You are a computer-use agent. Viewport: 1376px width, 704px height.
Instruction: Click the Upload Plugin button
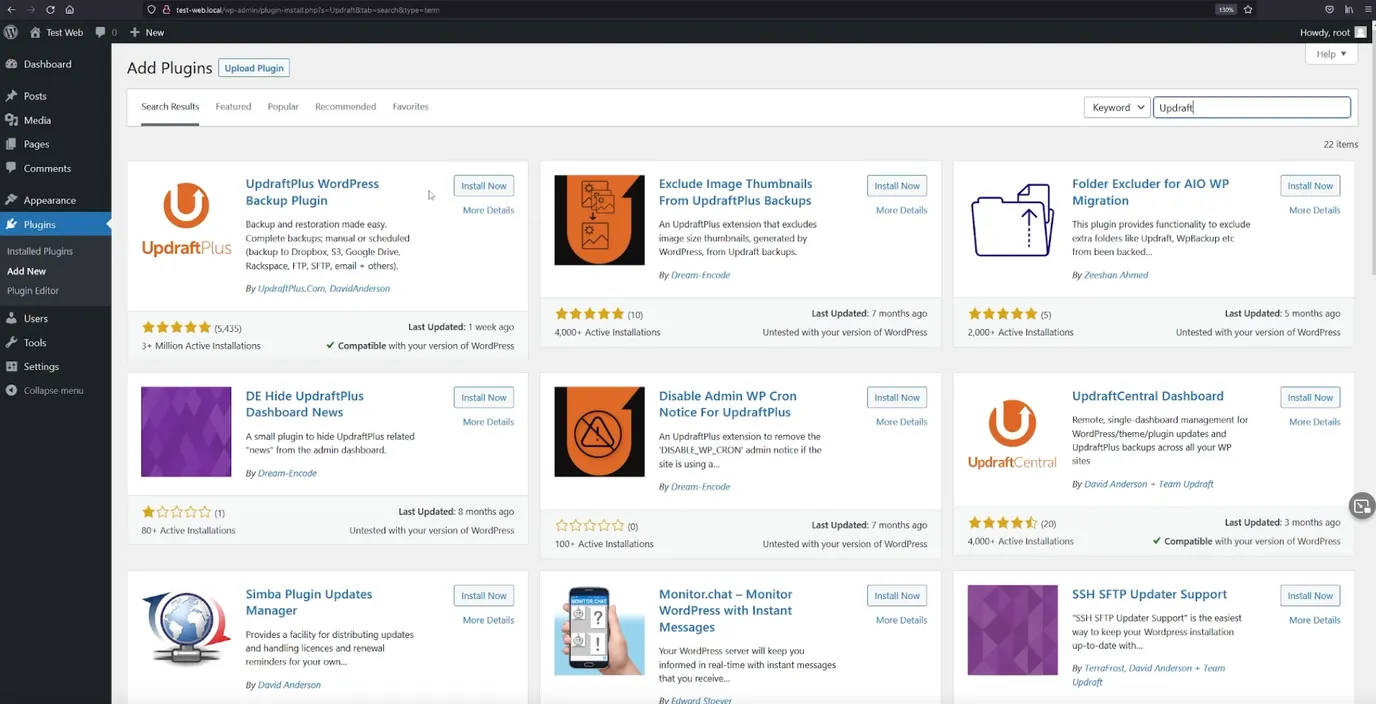pos(254,68)
